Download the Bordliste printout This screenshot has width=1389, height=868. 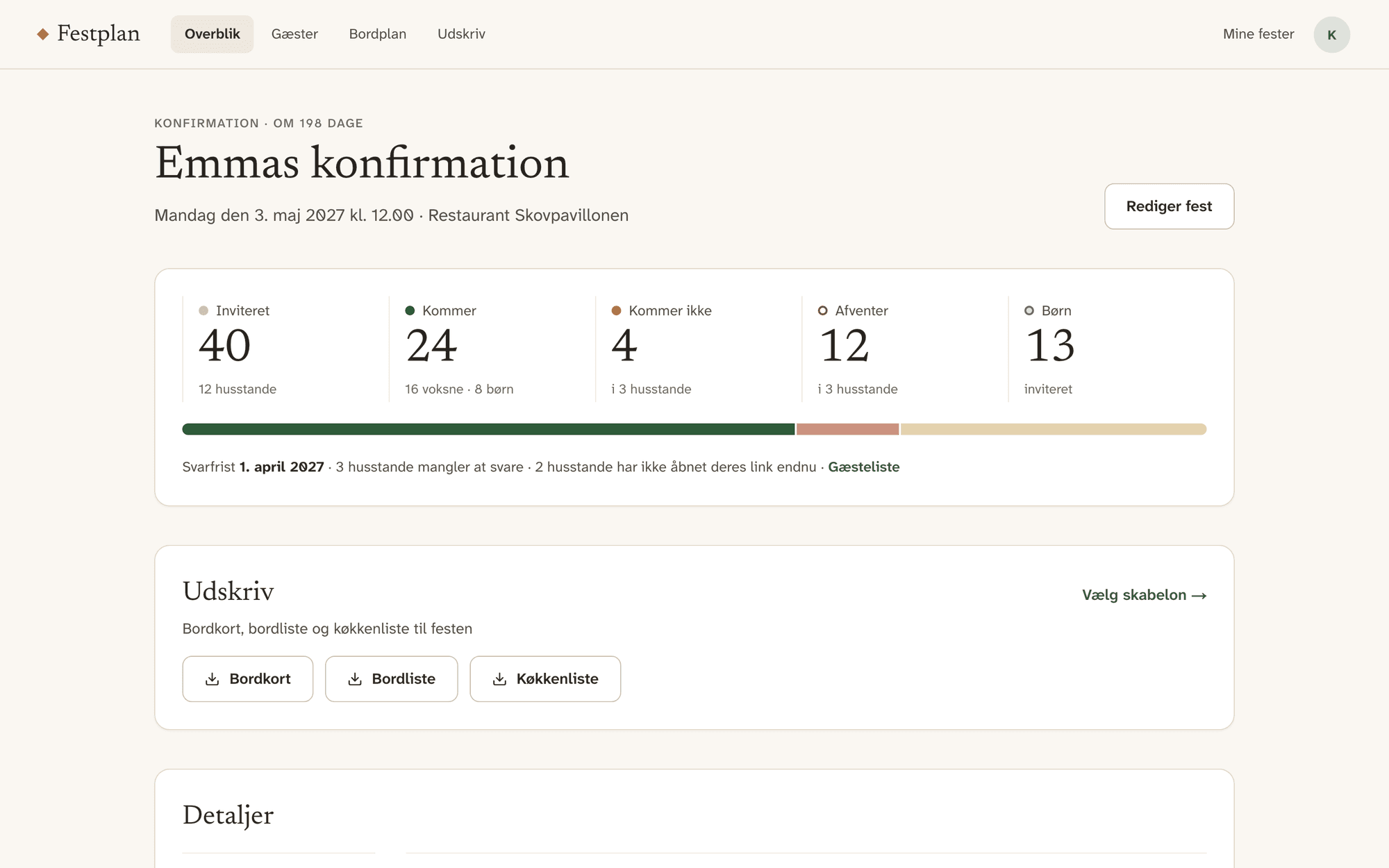[x=392, y=679]
